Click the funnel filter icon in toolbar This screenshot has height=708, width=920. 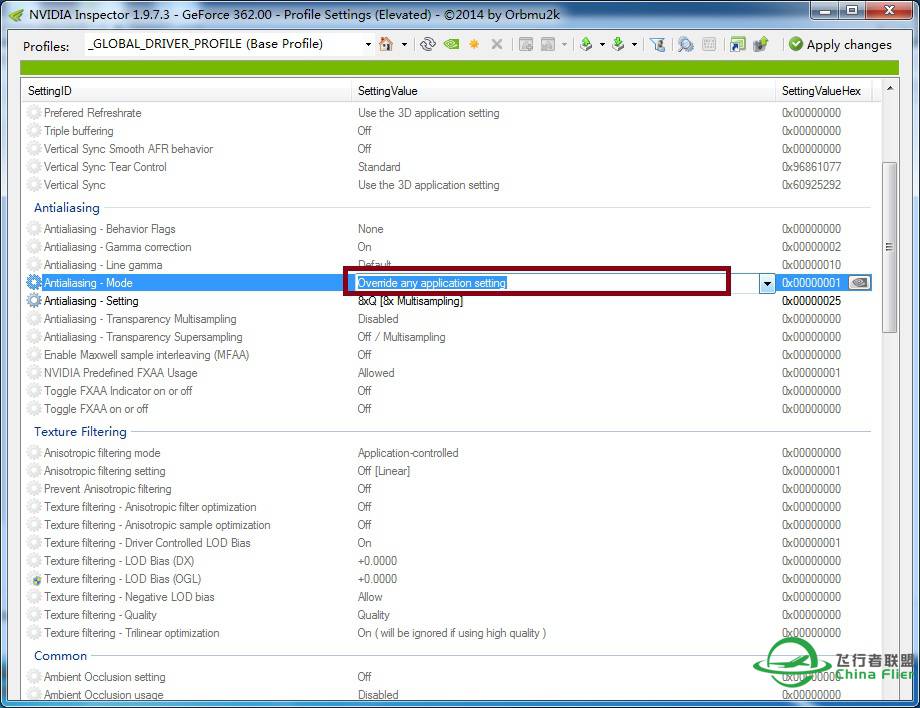(657, 44)
